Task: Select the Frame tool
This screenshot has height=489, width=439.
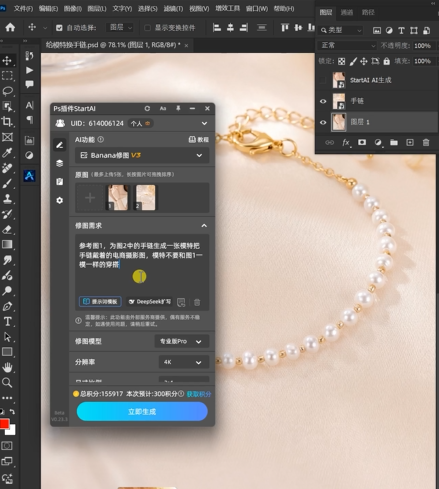Action: click(7, 137)
